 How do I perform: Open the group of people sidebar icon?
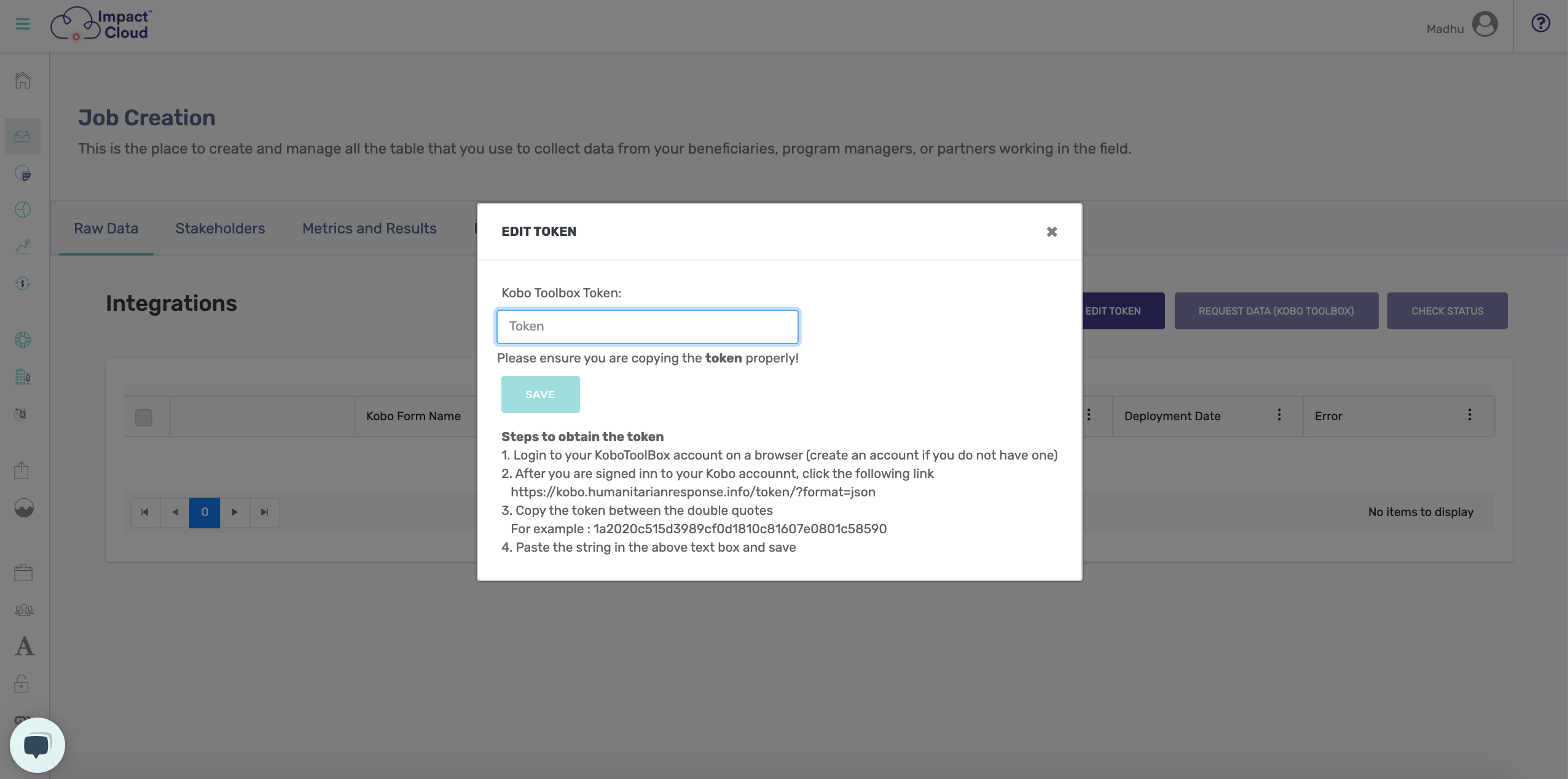[x=24, y=610]
